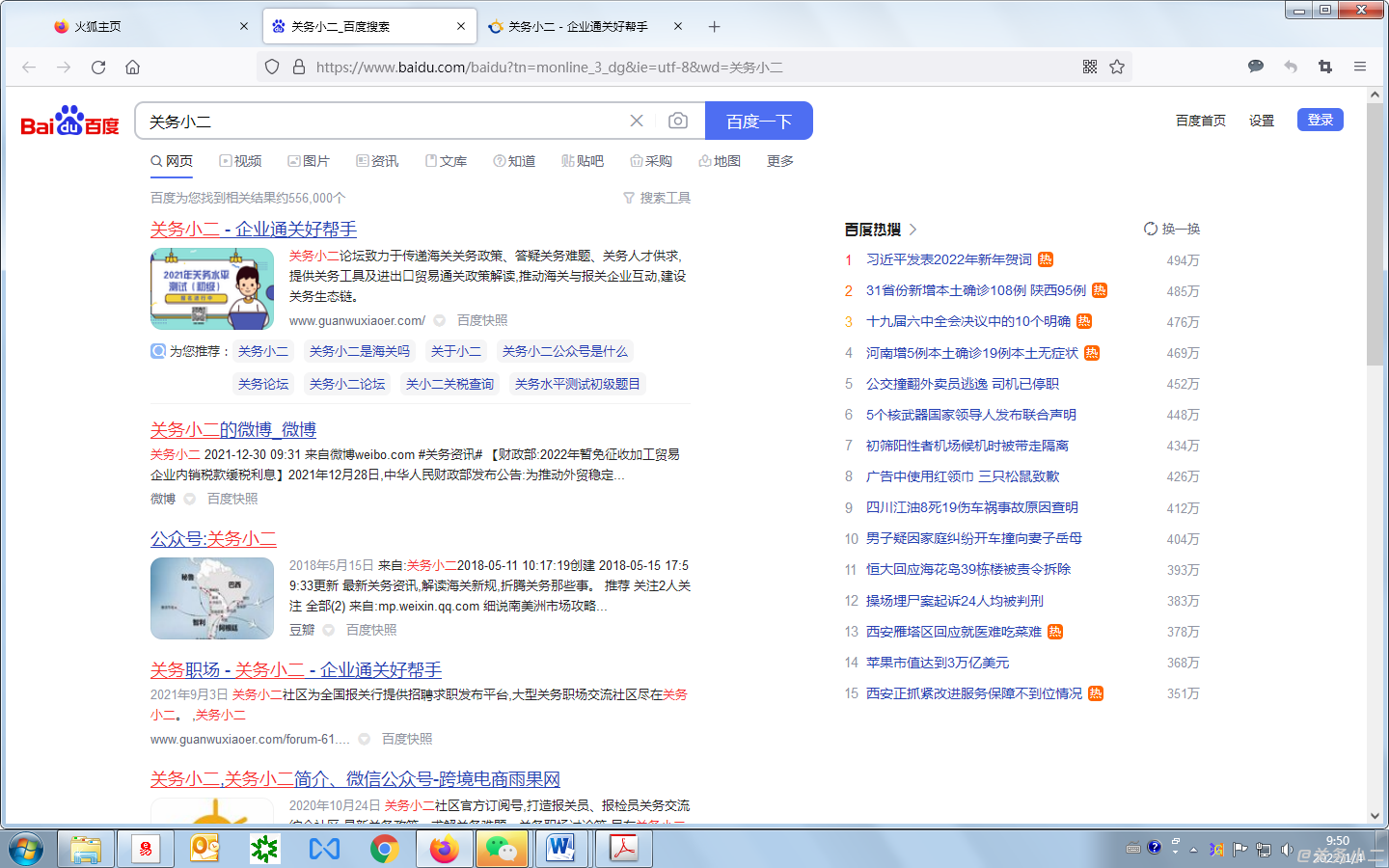The image size is (1389, 868).
Task: Click 百度一下 search button
Action: [759, 121]
